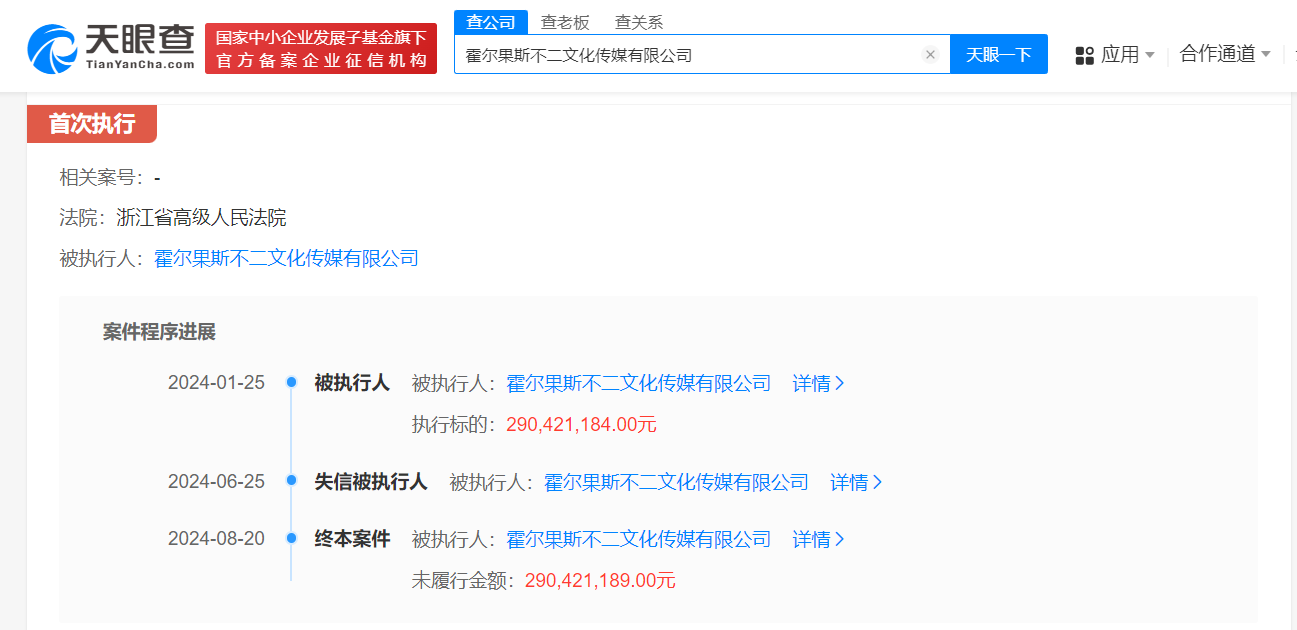Click the blue timeline dot beside 2024-01-25
1297x630 pixels.
[291, 382]
